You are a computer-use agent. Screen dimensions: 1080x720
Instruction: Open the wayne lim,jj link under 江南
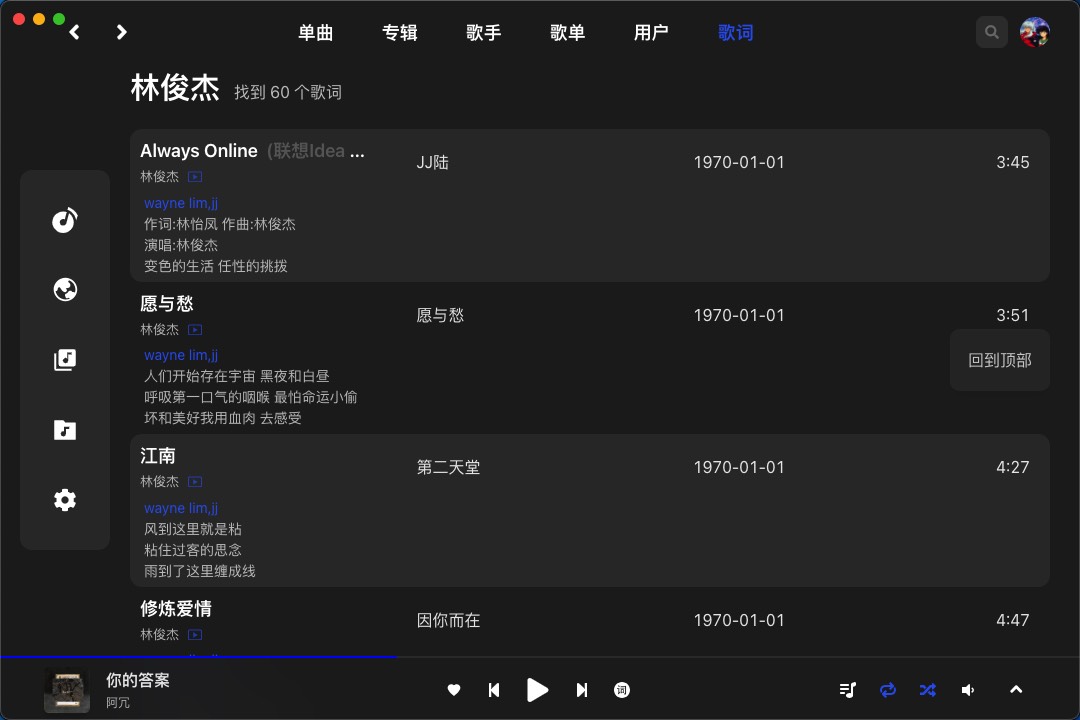point(180,507)
